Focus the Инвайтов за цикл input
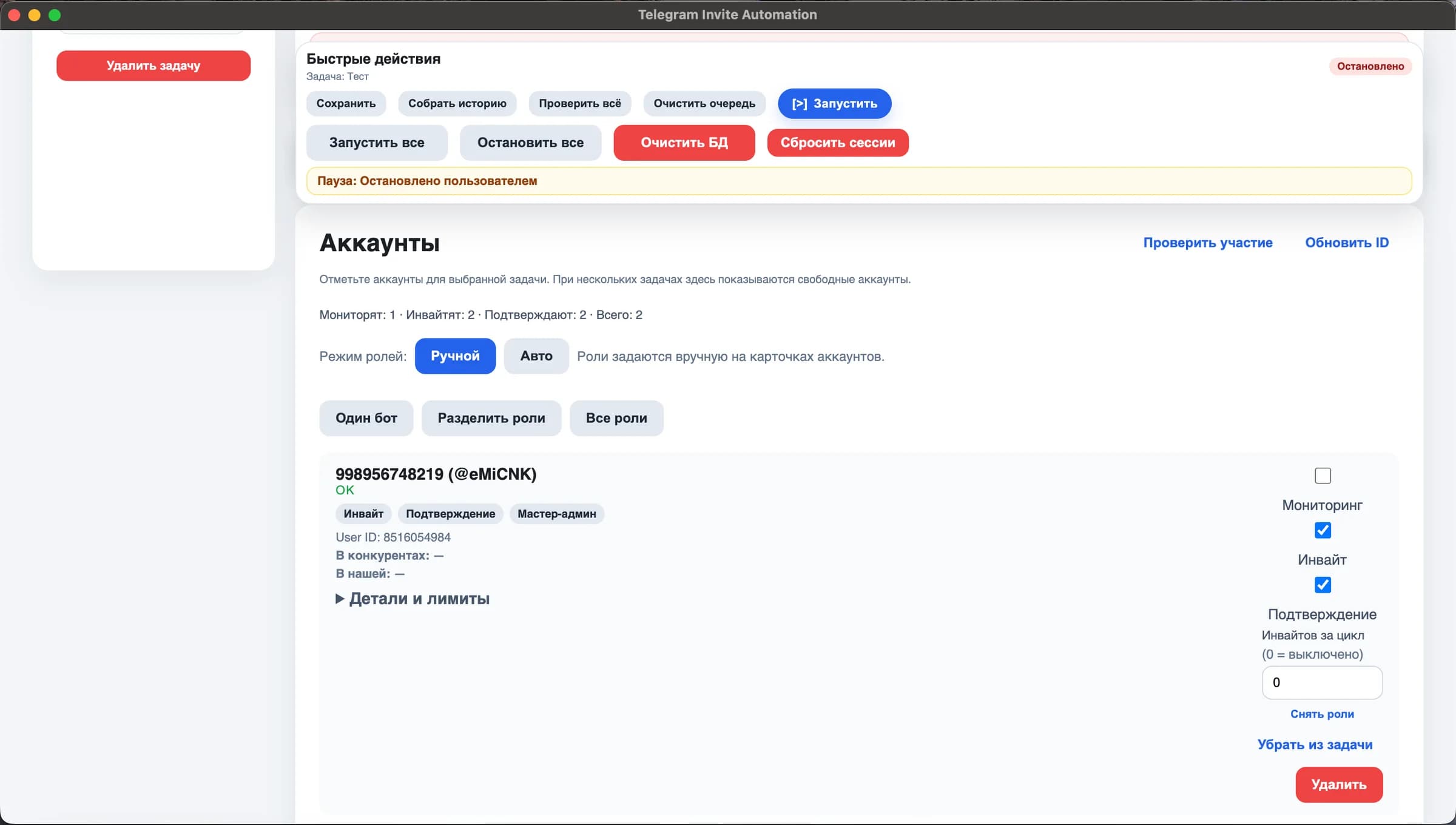 [1322, 682]
